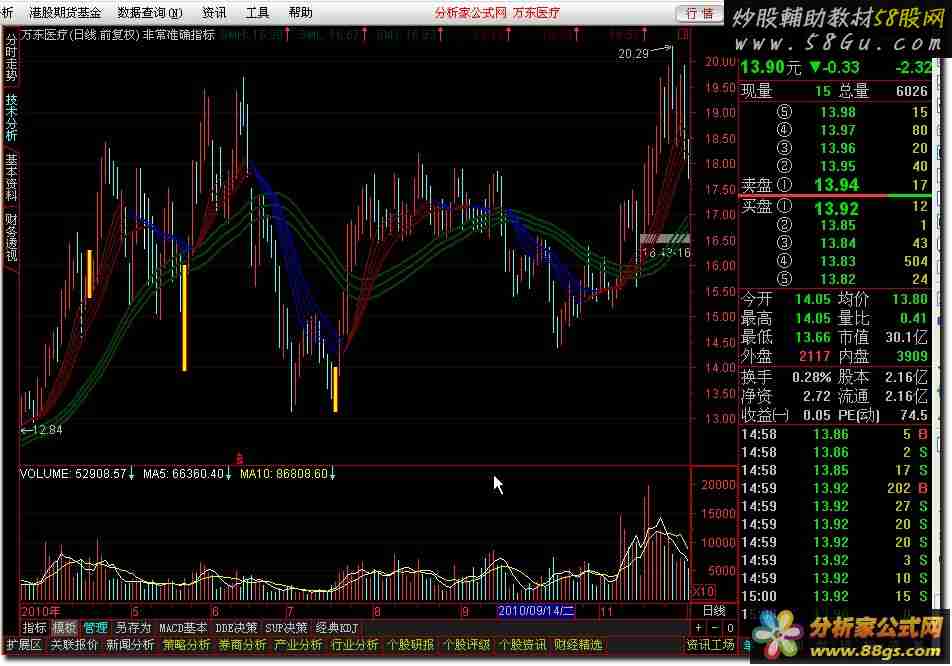Screen dimensions: 952x666
Task: Open 个股资讯 tab
Action: click(522, 645)
